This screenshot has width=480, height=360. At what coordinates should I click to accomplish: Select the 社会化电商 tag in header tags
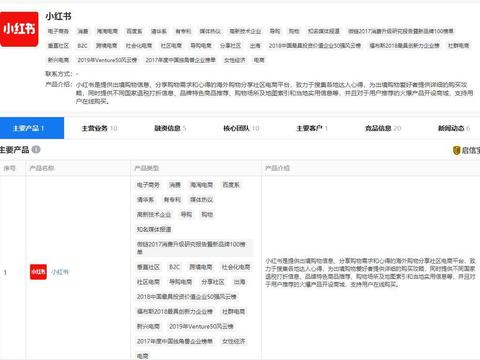(x=139, y=46)
